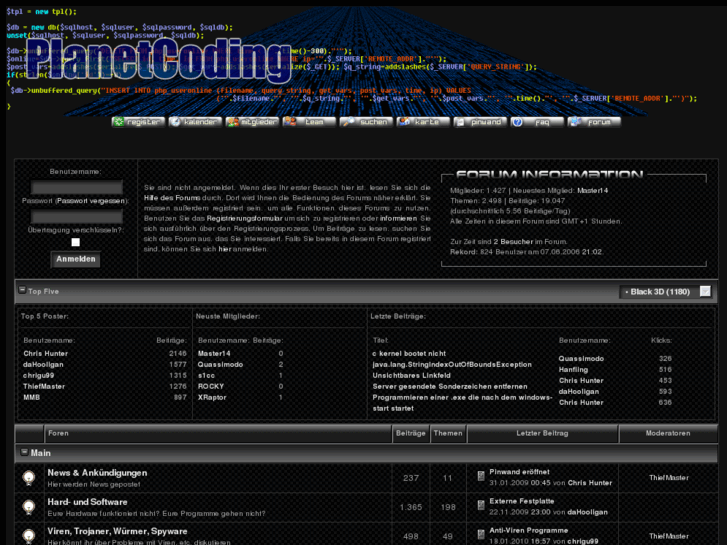
Task: Open post 'Server gesendete Sonderzeichen entfernen'
Action: [x=450, y=386]
